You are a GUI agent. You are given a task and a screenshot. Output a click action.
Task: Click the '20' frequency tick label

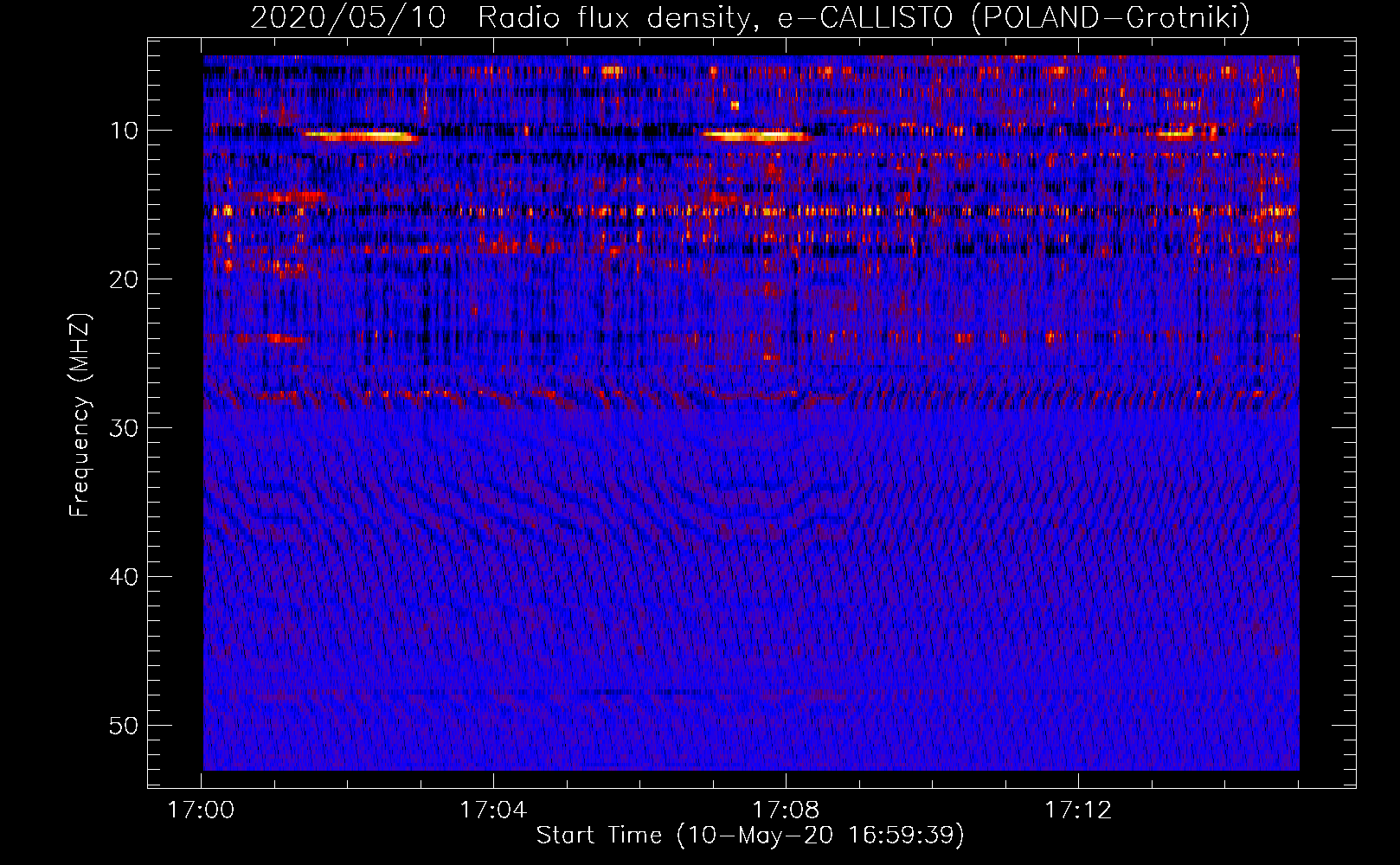125,279
